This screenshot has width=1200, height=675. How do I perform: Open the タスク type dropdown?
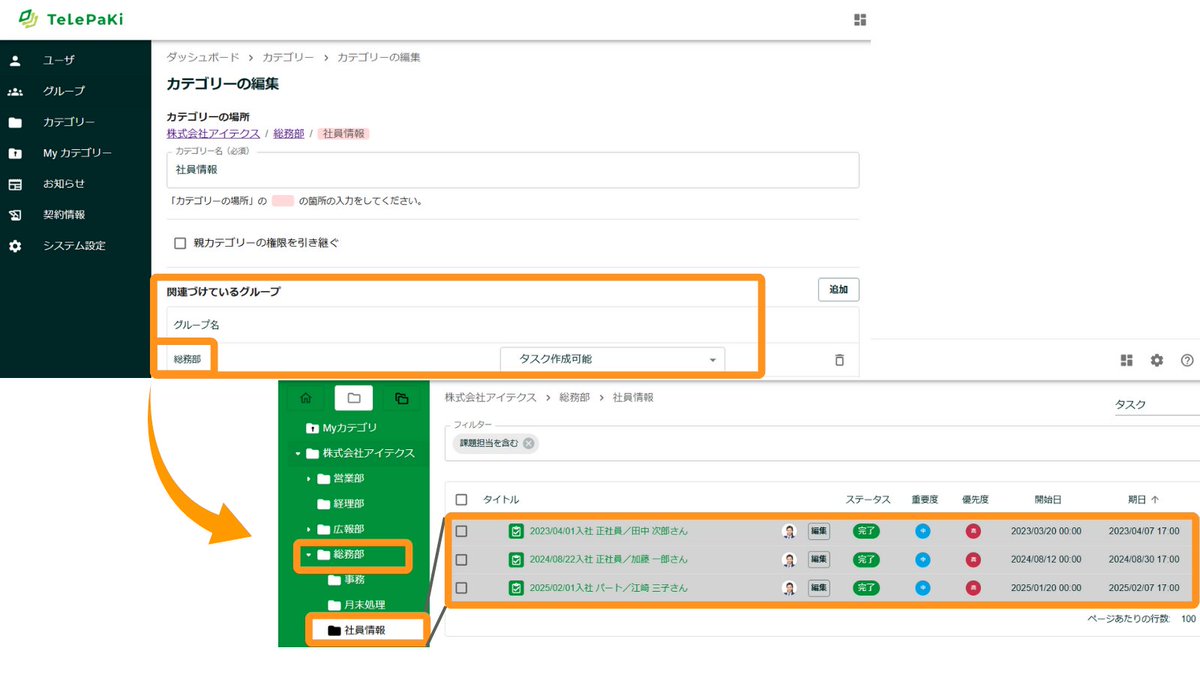point(1156,404)
